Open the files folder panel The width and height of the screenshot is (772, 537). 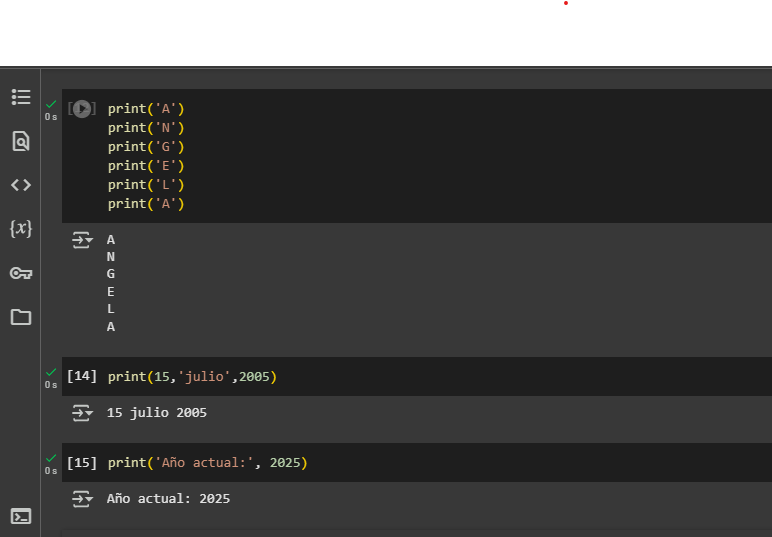click(21, 317)
